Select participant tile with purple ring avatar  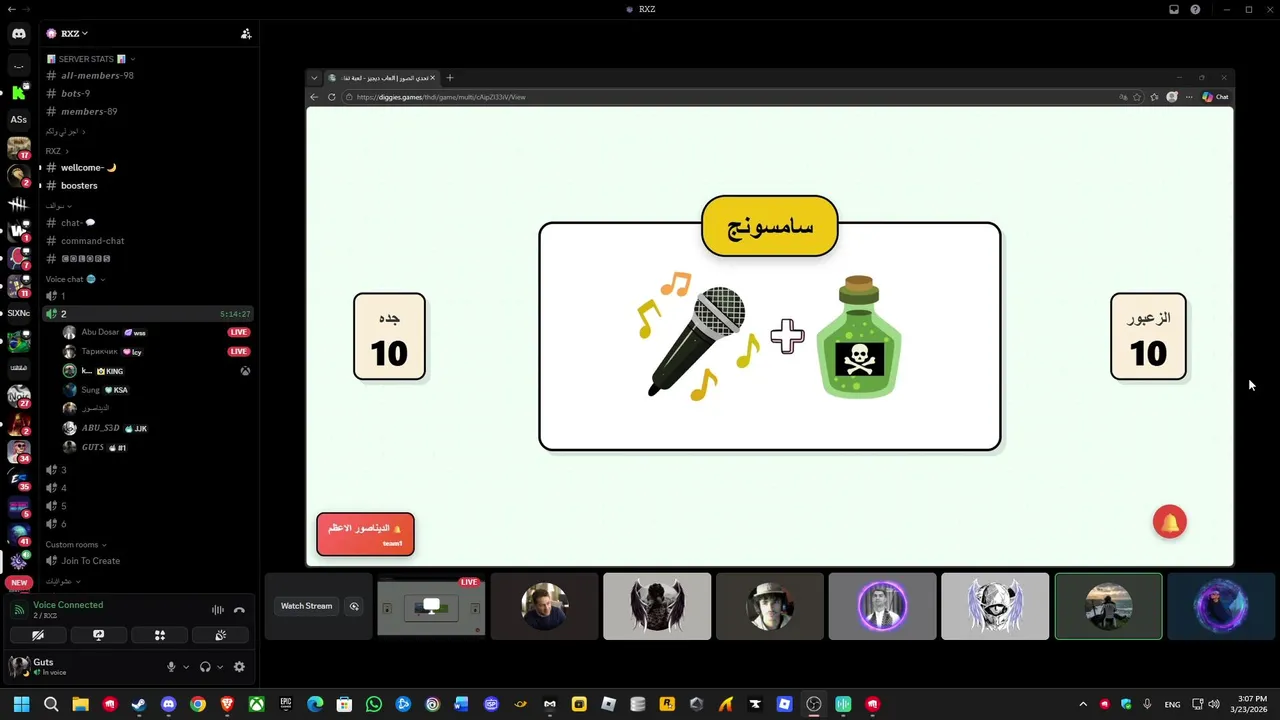[x=882, y=606]
